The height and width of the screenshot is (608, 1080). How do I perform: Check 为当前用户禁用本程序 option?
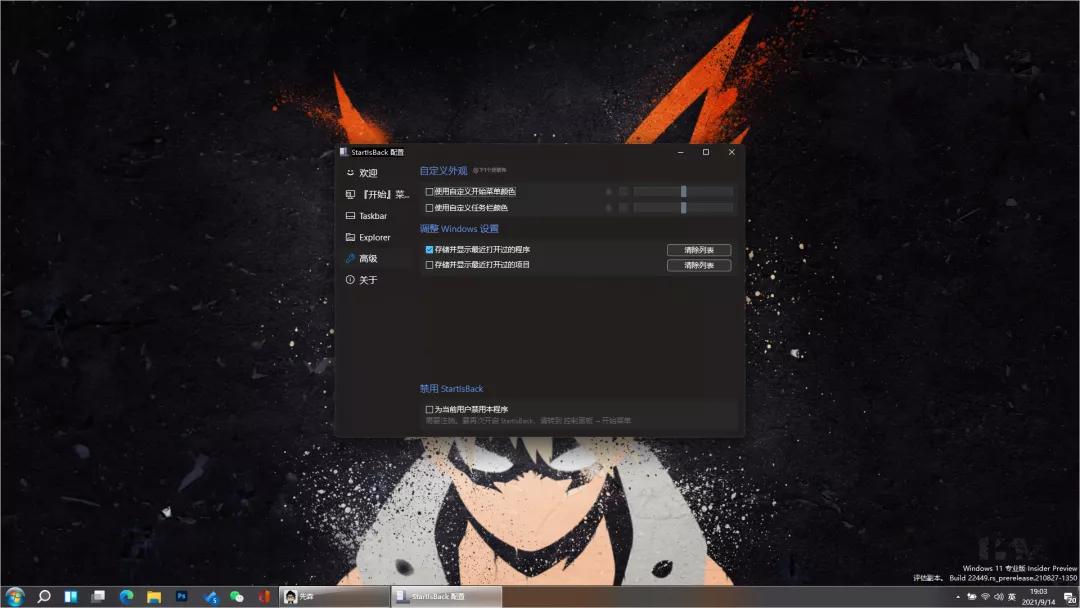[429, 408]
